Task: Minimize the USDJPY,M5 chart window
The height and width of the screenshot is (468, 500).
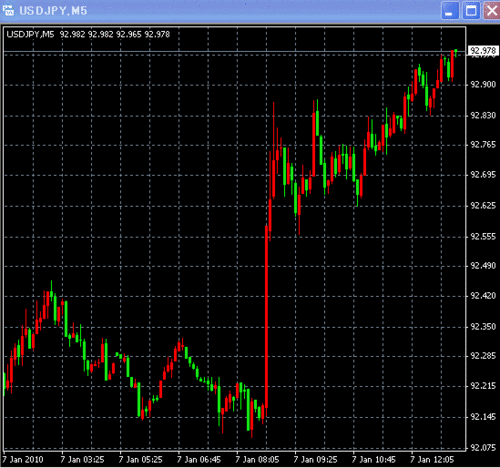Action: (450, 11)
